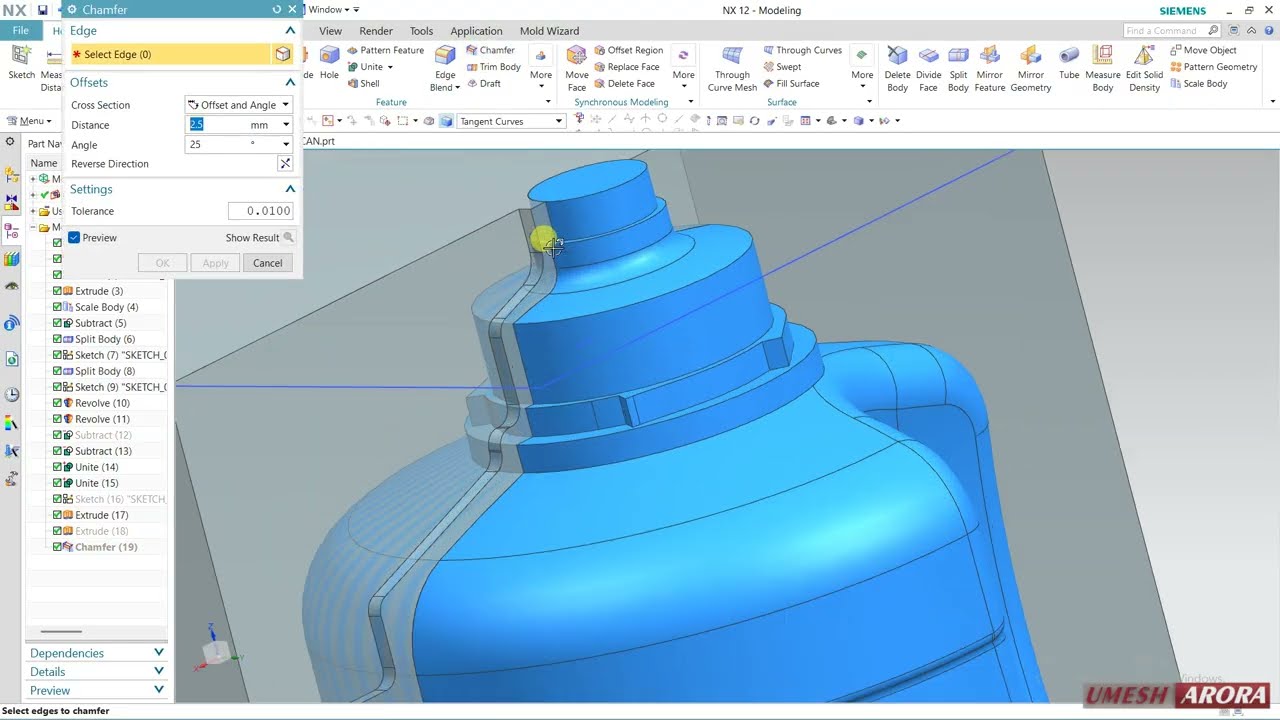Screen dimensions: 1280x720
Task: Choose the Trim Body tool
Action: point(493,67)
